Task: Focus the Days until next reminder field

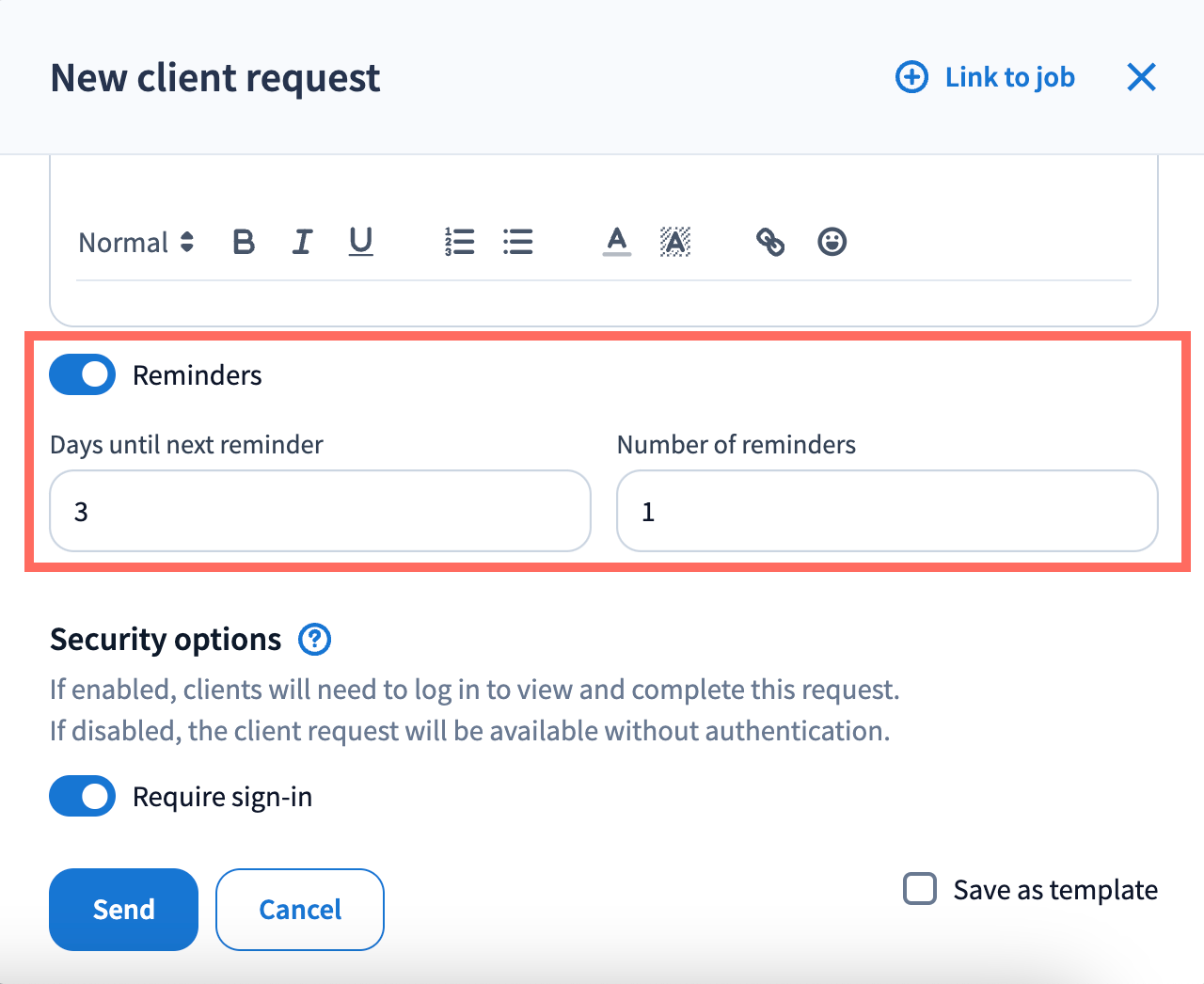Action: pyautogui.click(x=320, y=511)
